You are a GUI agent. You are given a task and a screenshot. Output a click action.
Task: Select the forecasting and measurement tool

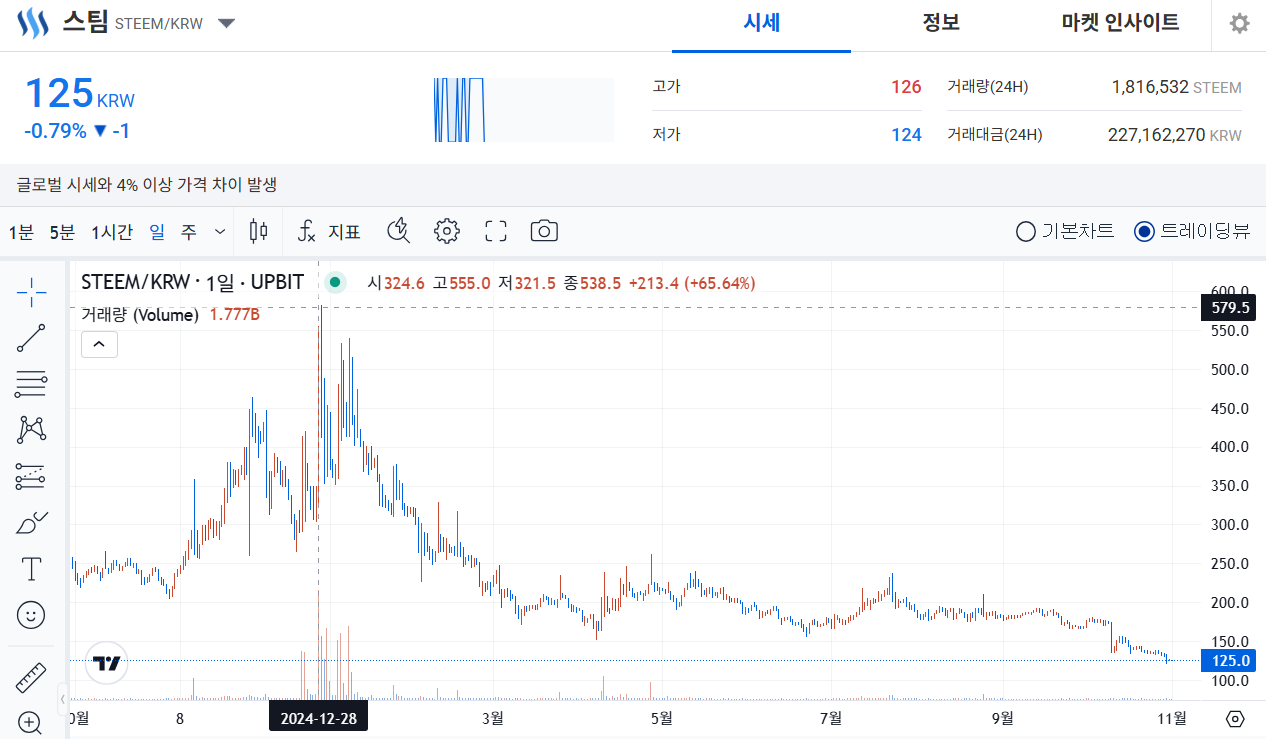coord(31,477)
